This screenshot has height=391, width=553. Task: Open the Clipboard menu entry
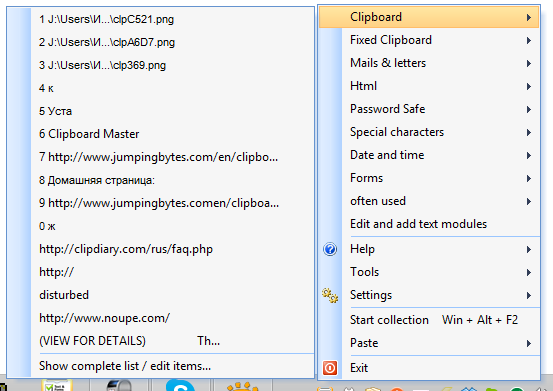click(x=429, y=17)
